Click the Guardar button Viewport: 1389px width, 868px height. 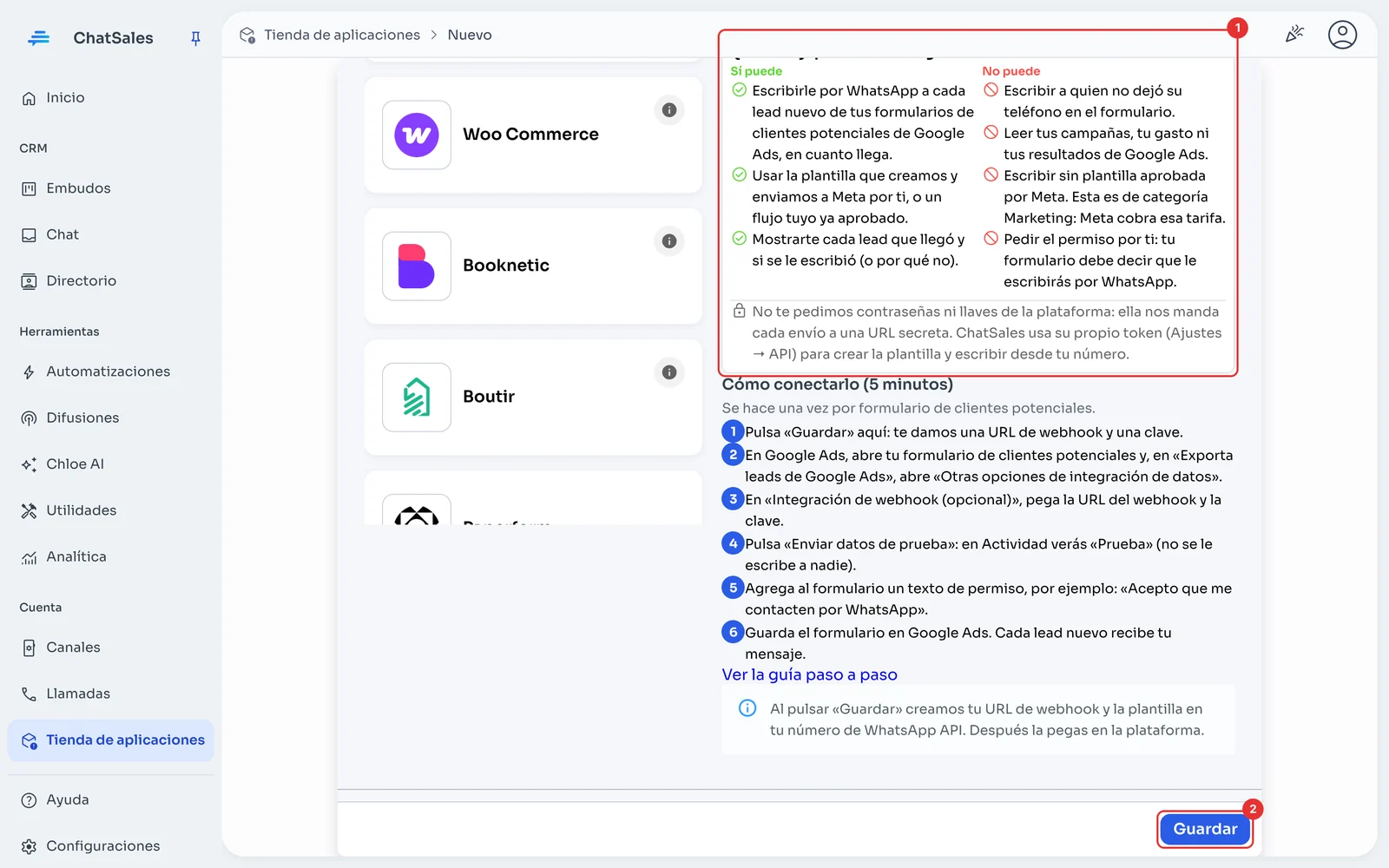[x=1205, y=829]
